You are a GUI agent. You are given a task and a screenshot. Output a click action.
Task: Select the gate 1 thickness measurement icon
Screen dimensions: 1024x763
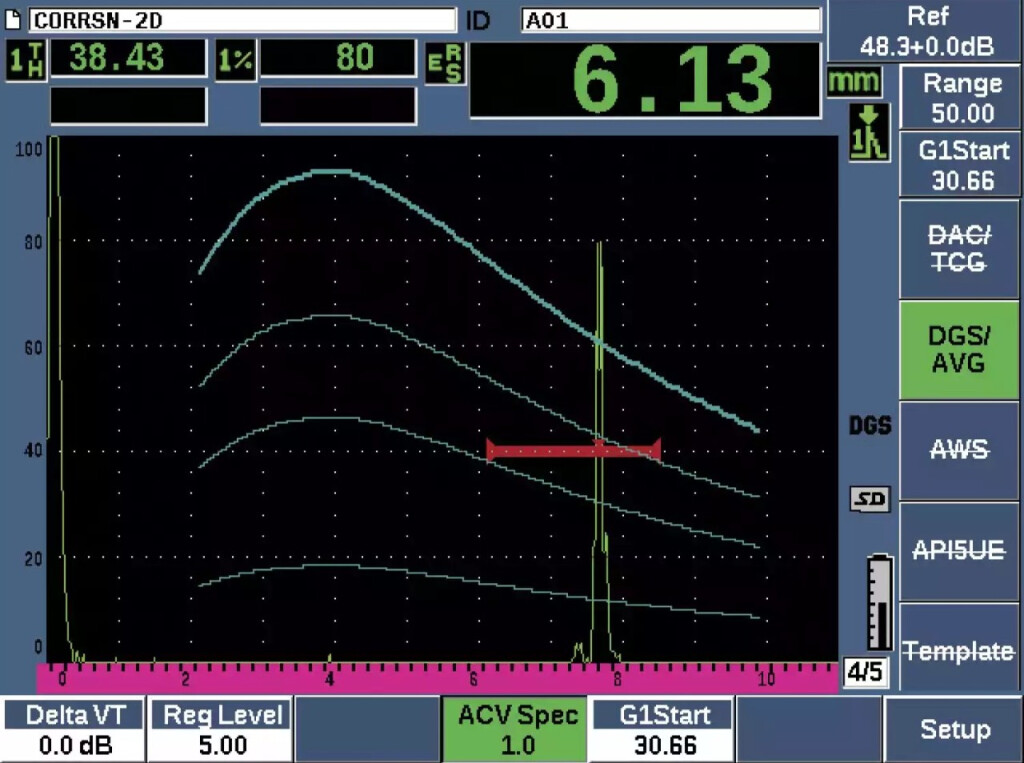(21, 61)
